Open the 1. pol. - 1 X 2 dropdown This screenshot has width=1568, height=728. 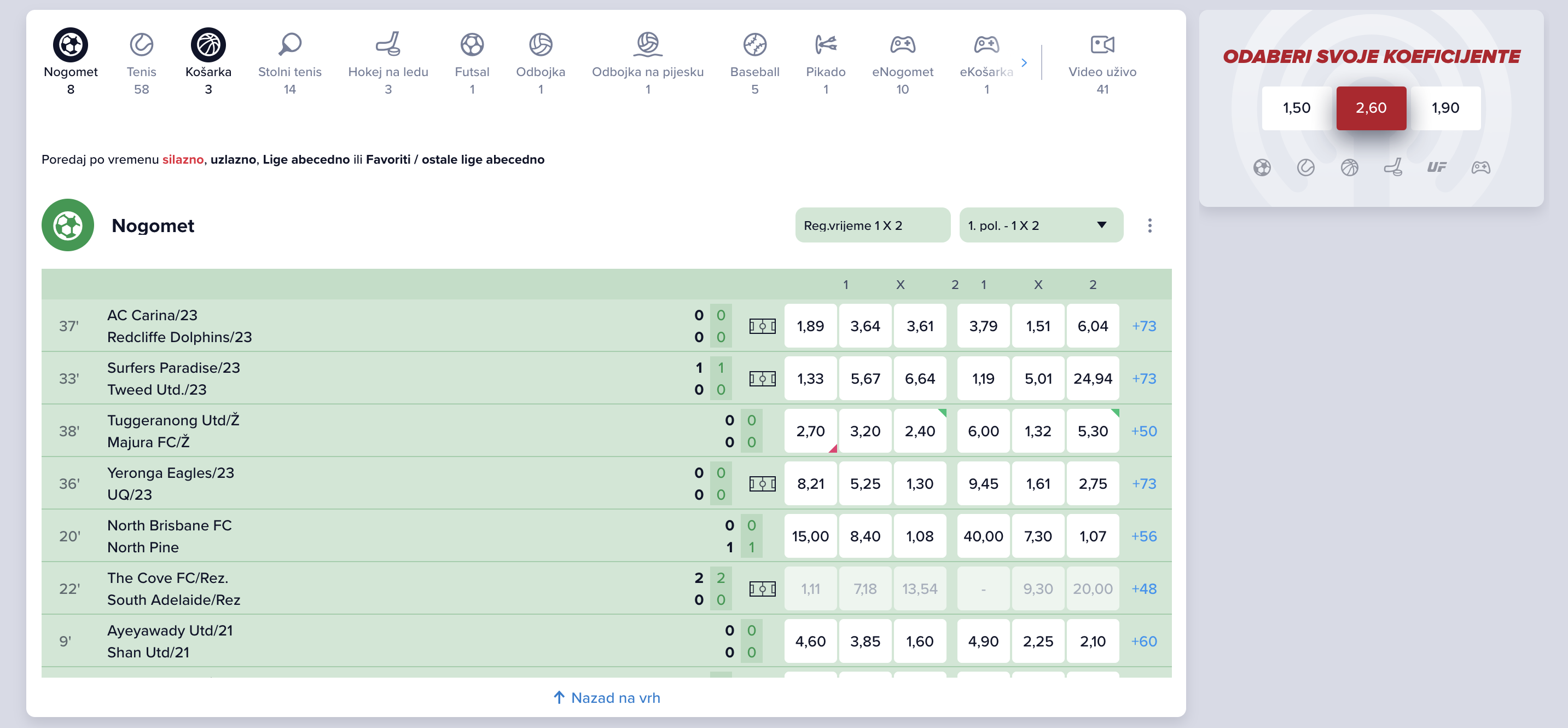pyautogui.click(x=1041, y=226)
